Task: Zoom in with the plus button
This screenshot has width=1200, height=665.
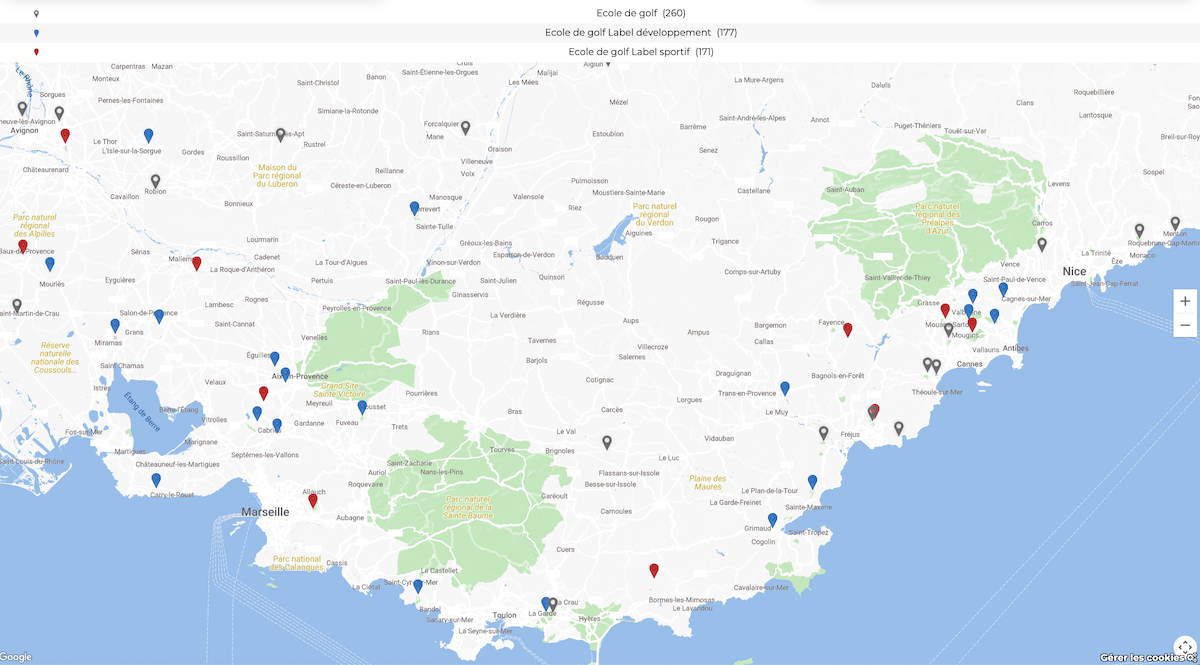Action: tap(1185, 301)
